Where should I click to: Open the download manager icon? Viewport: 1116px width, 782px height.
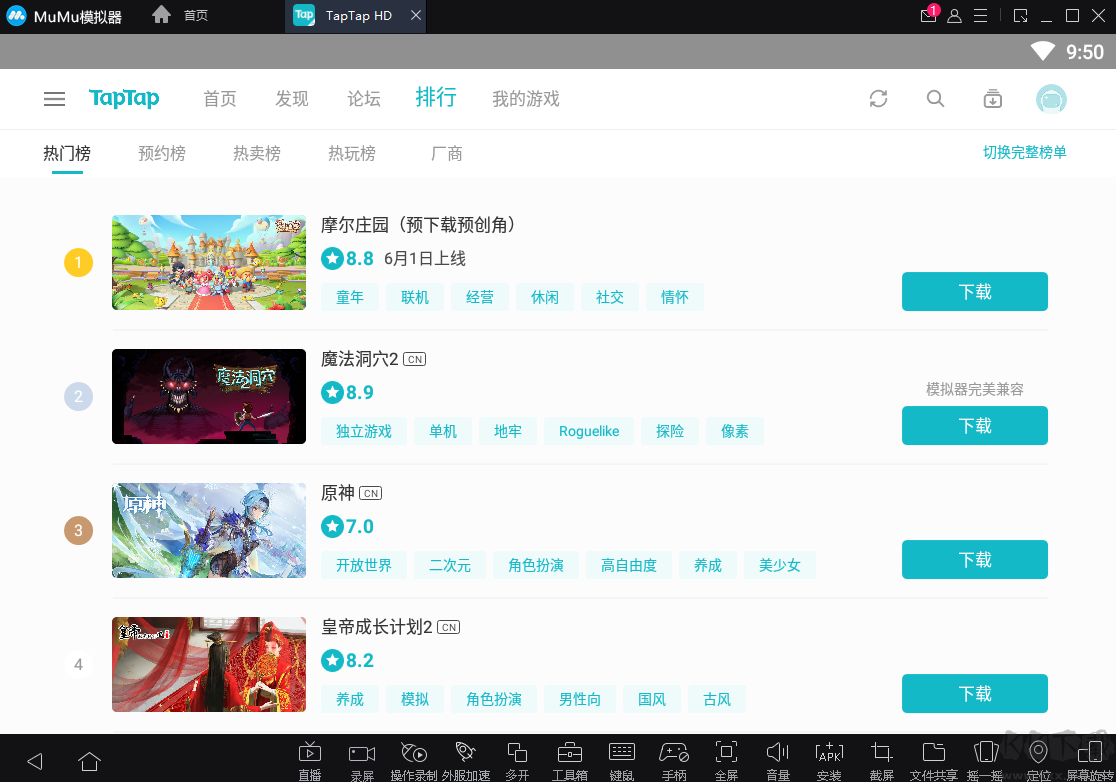993,99
